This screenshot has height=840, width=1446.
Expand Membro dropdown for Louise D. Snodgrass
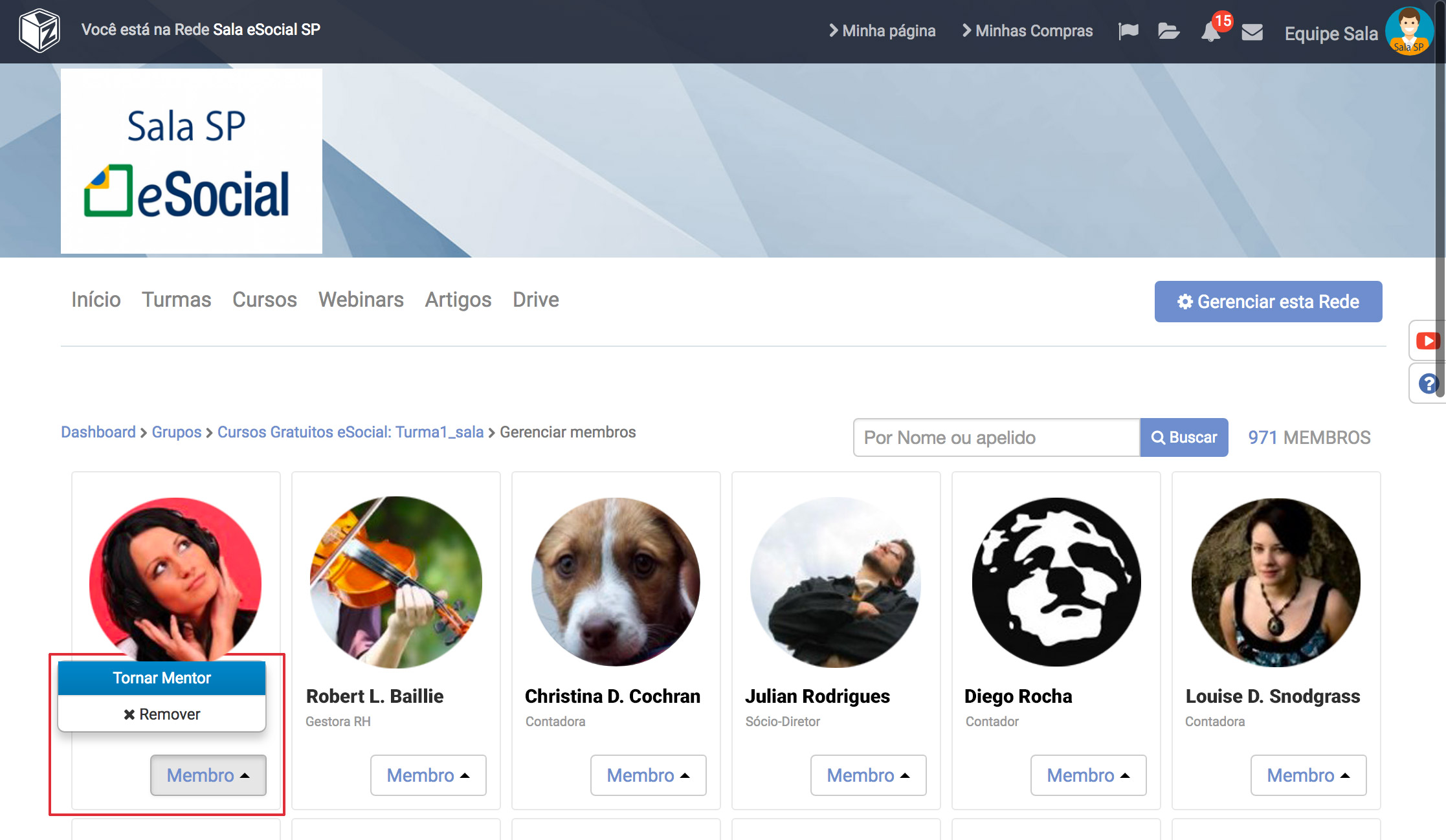click(x=1308, y=775)
